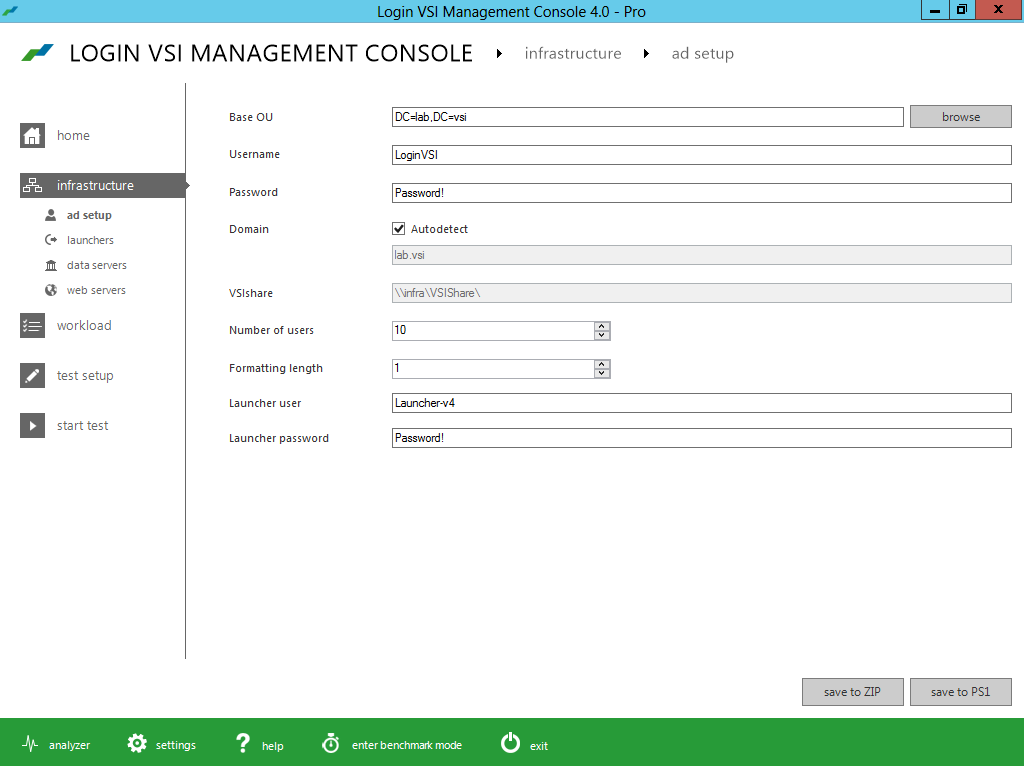Open analyzer from the bottom bar
The width and height of the screenshot is (1024, 766).
(x=31, y=744)
